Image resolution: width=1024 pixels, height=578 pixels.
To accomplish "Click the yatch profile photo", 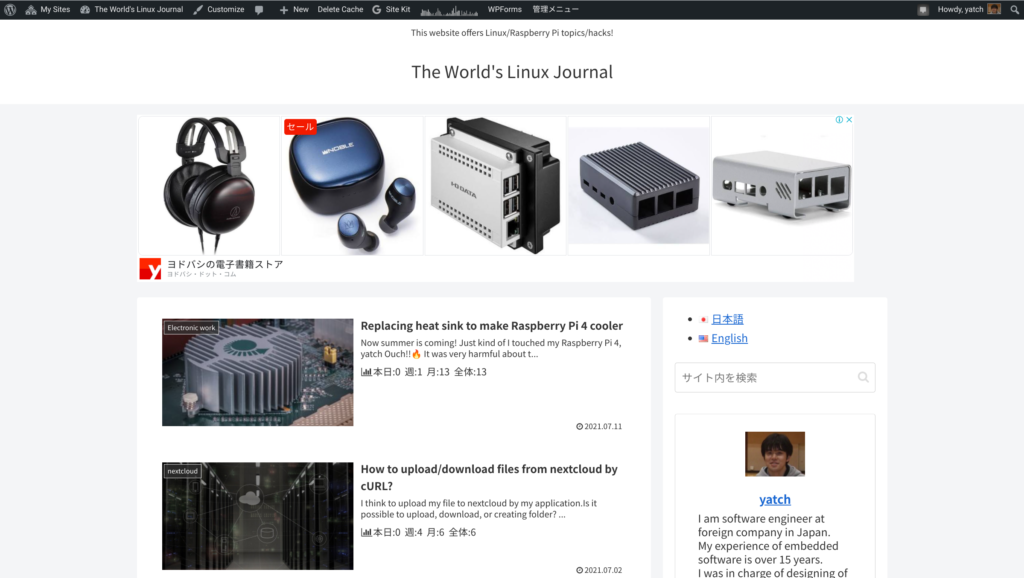I will [775, 454].
